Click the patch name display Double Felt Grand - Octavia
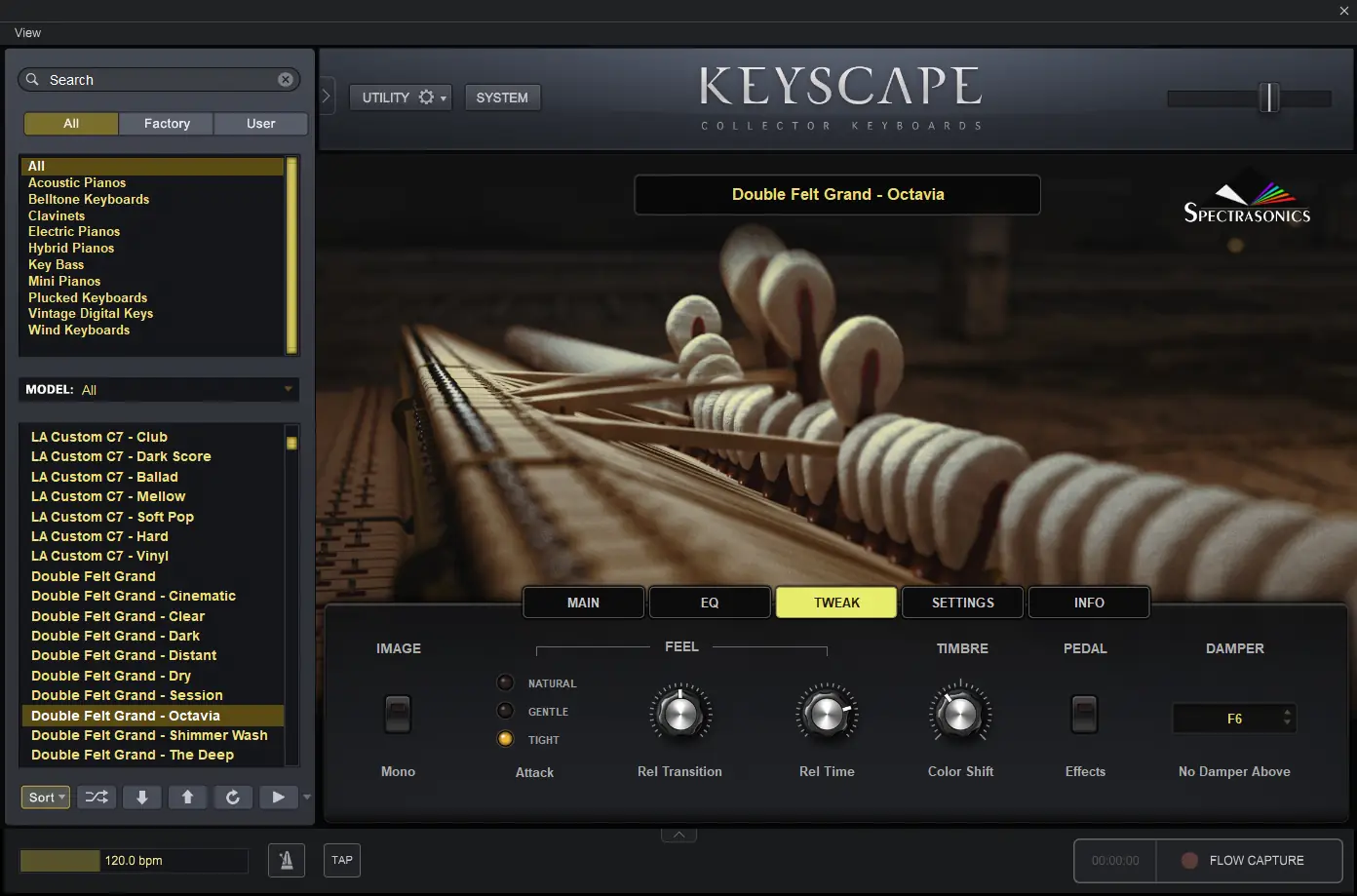The width and height of the screenshot is (1357, 896). point(837,194)
